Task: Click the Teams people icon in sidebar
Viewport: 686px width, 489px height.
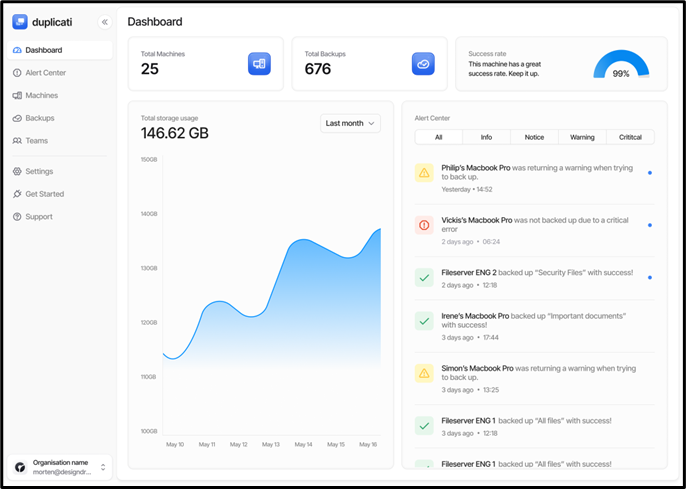Action: coord(17,141)
